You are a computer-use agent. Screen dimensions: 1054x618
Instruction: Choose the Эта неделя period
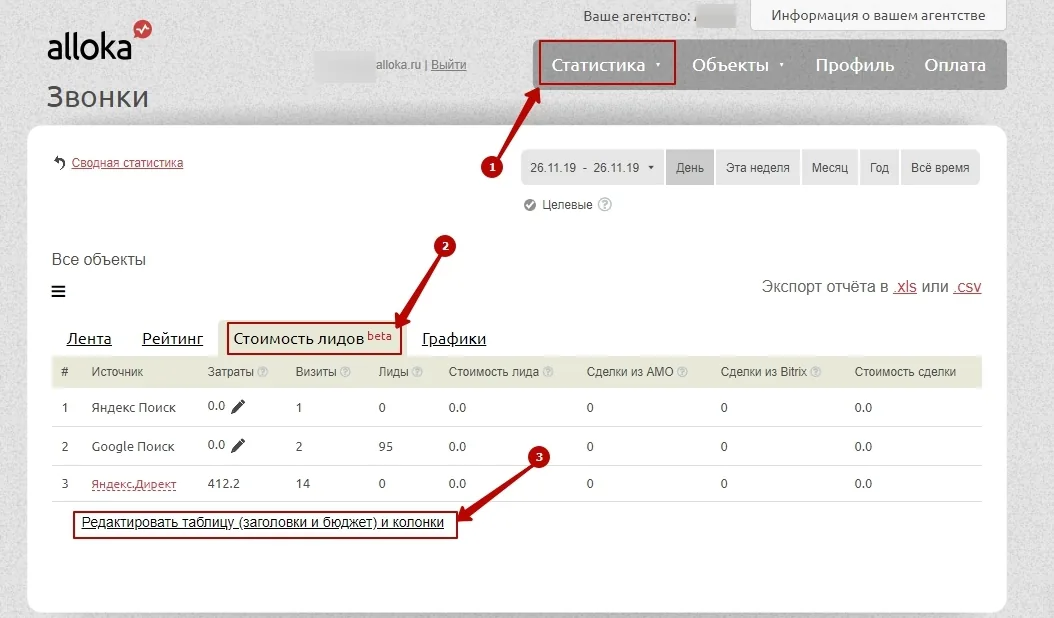(758, 167)
